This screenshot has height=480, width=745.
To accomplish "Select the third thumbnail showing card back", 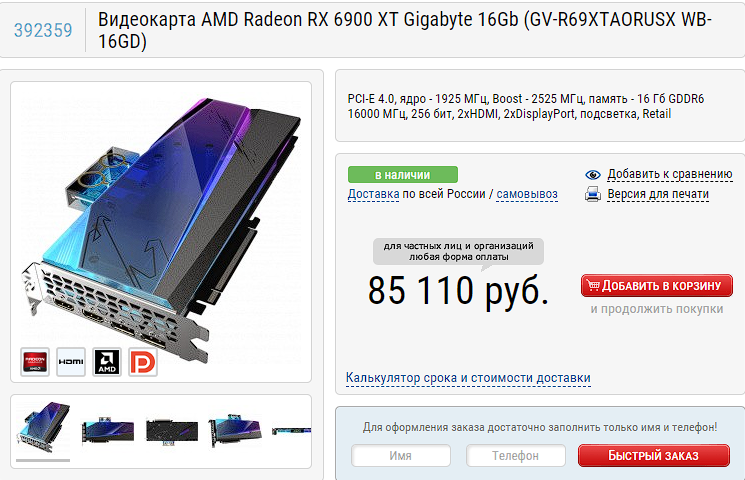I will pos(172,432).
